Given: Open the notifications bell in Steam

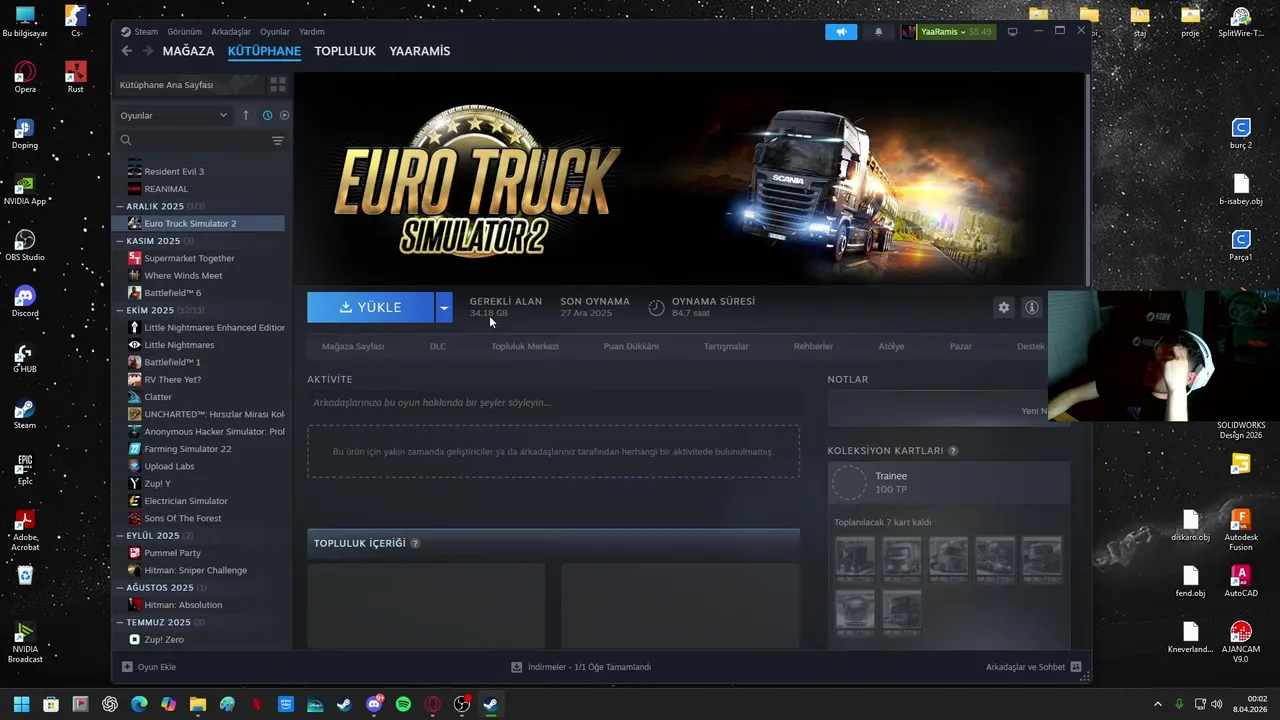Looking at the screenshot, I should (878, 32).
